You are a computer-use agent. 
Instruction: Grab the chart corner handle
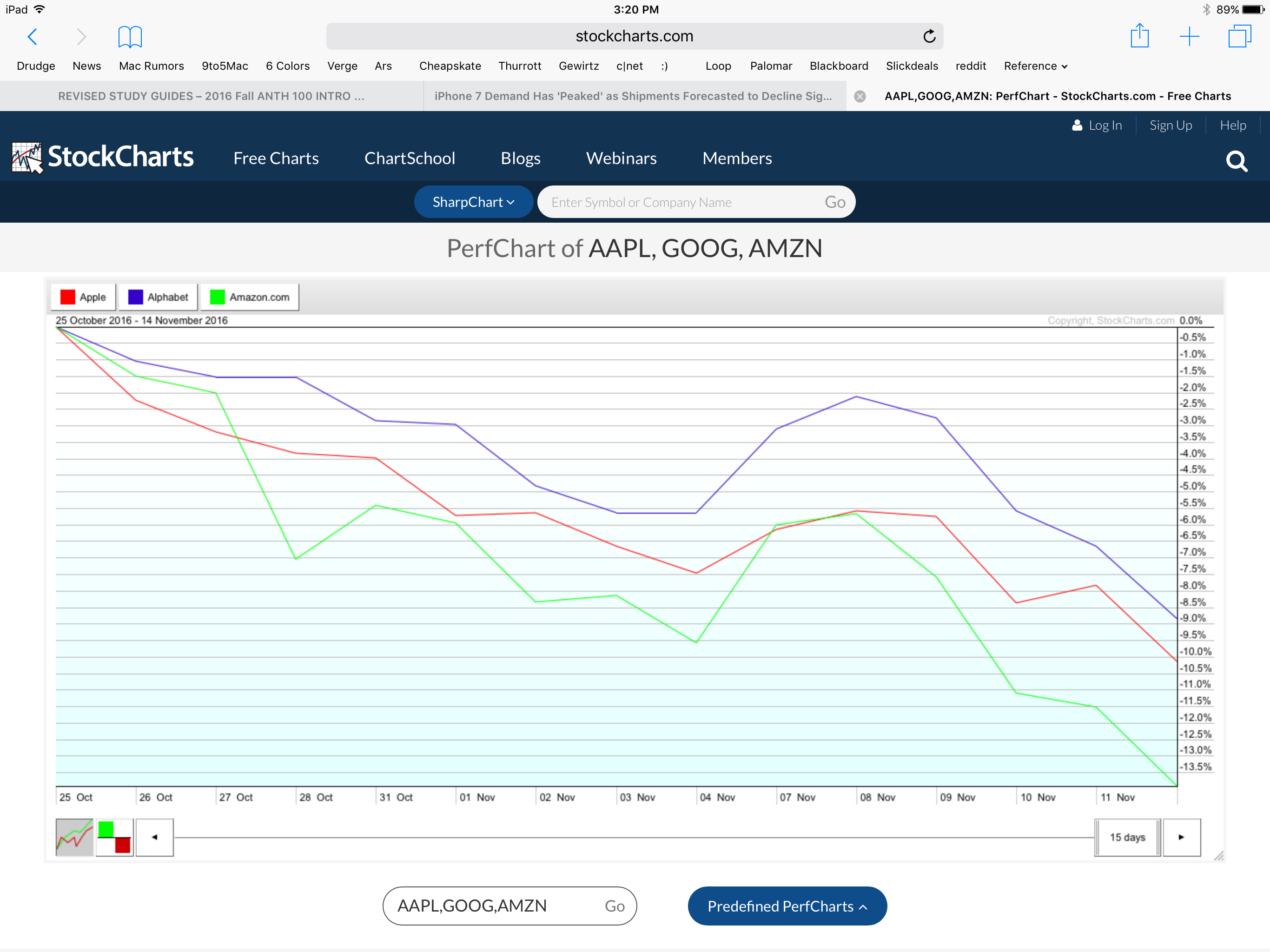(x=1218, y=855)
